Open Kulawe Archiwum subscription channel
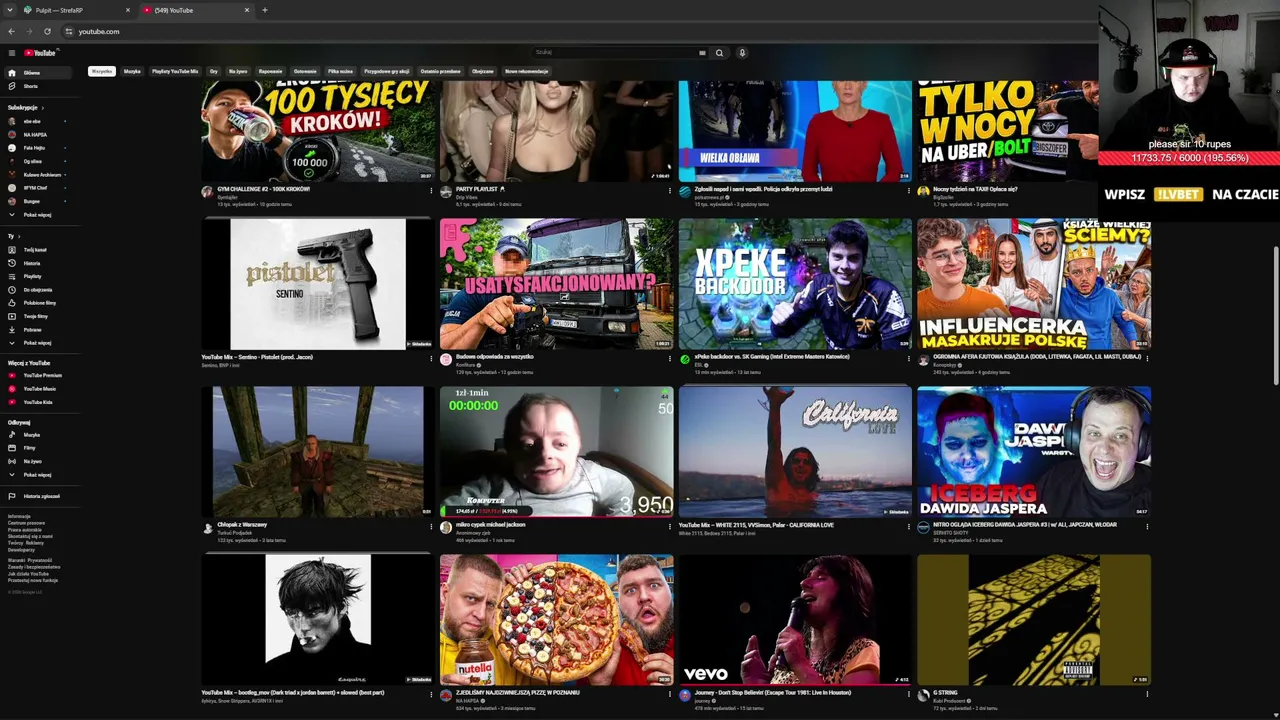 (36, 174)
